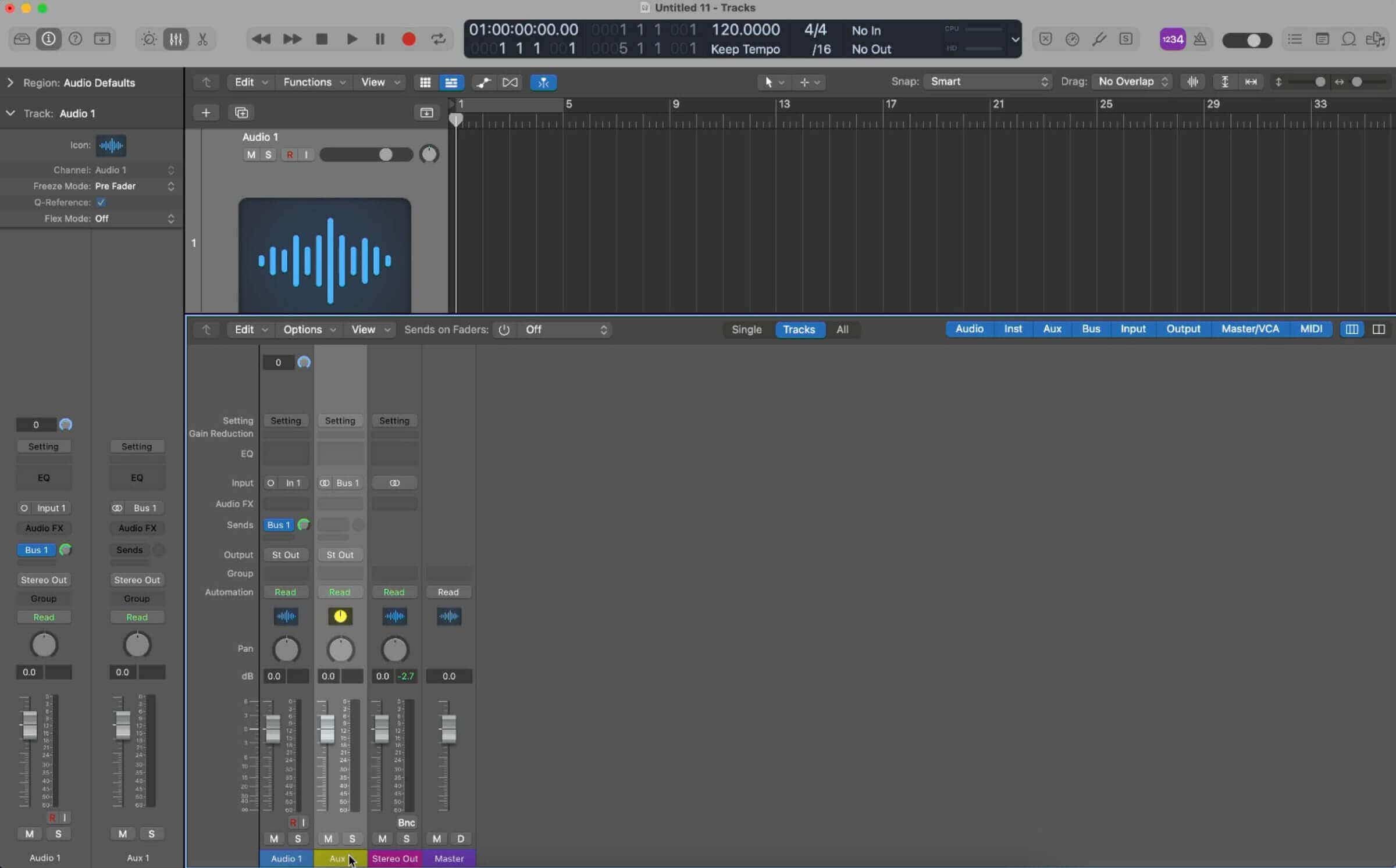The width and height of the screenshot is (1396, 868).
Task: Click the Record button in the transport
Action: [x=409, y=39]
